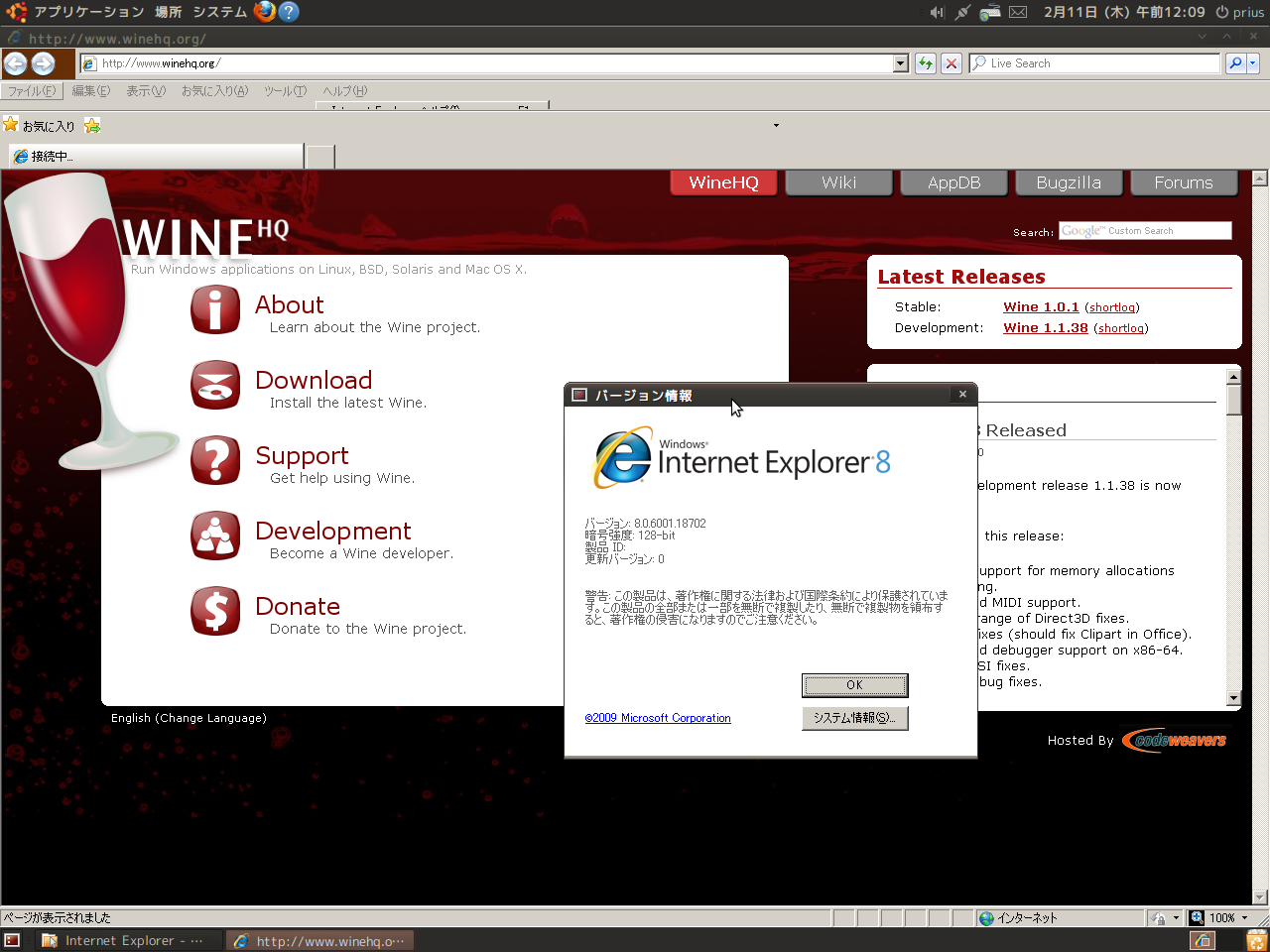Open the ツール(T) menu

point(285,91)
